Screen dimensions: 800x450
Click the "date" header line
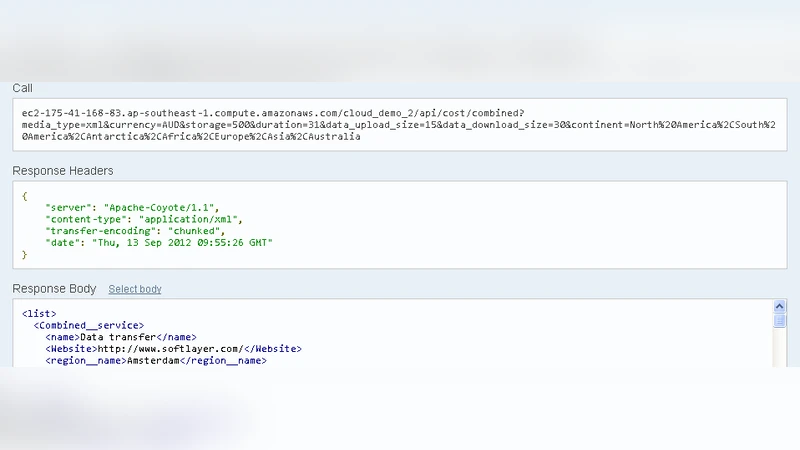click(159, 242)
